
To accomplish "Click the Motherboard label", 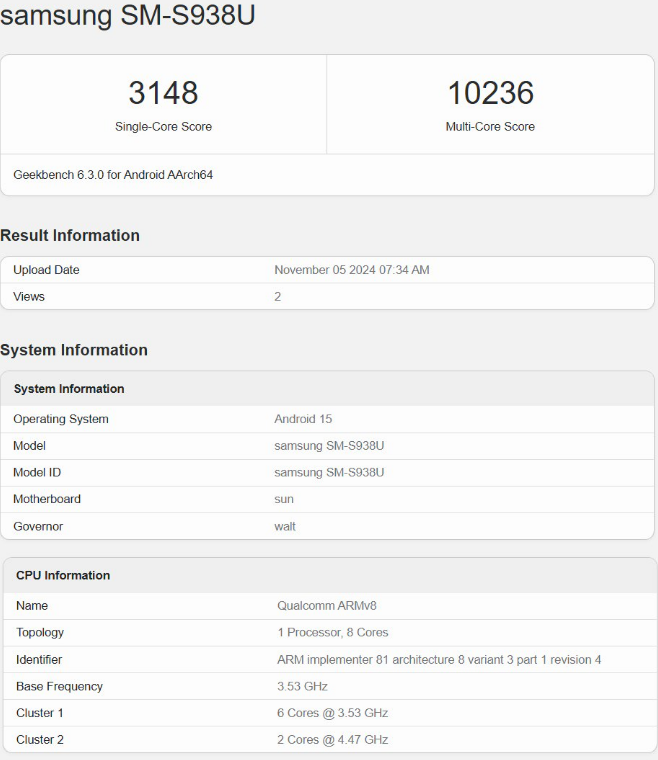I will [47, 499].
